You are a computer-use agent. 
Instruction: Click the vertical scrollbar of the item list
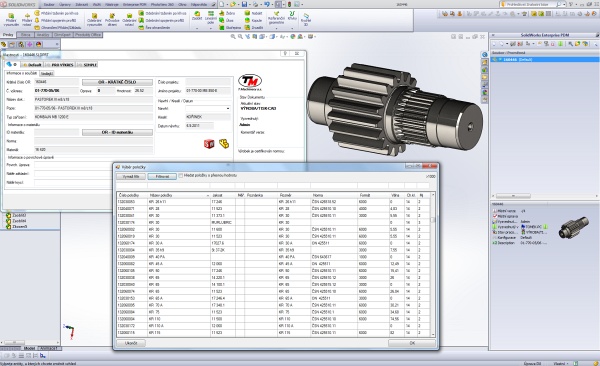click(x=433, y=264)
